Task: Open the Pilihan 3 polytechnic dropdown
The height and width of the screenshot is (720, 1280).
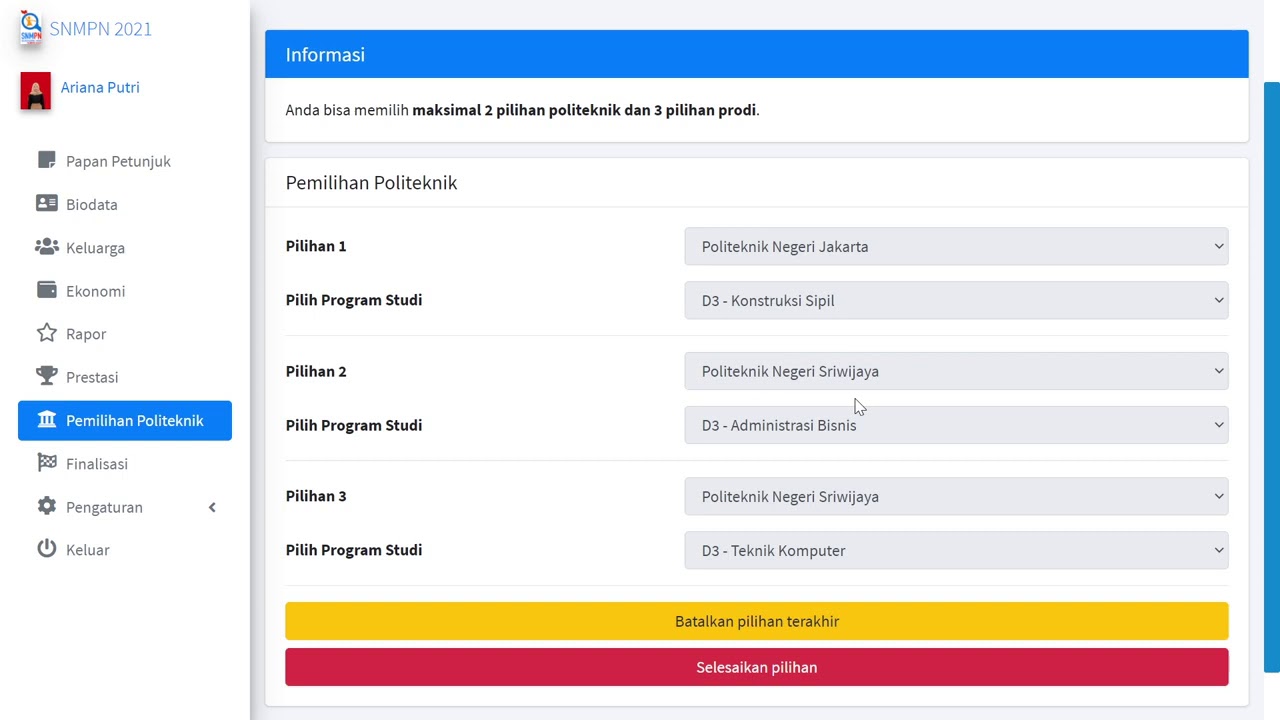Action: pos(956,497)
